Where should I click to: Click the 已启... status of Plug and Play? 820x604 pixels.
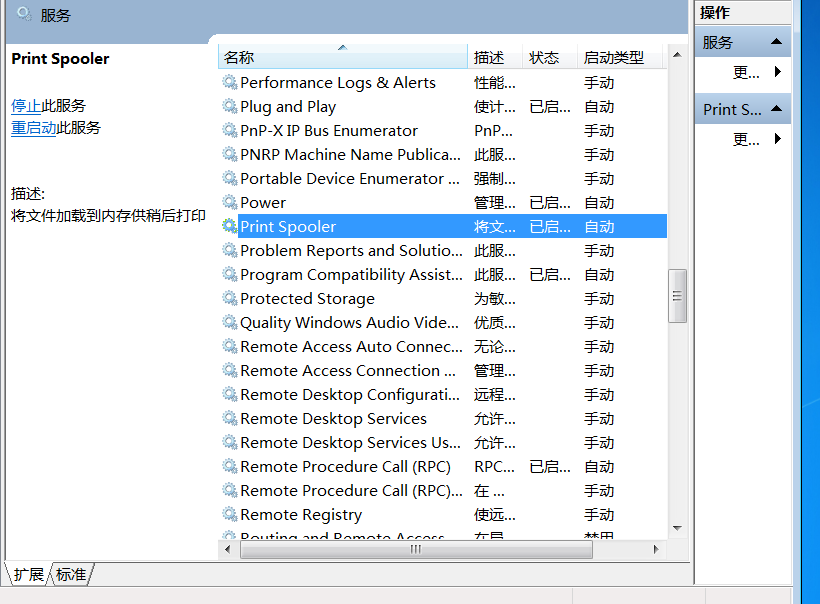pyautogui.click(x=550, y=107)
